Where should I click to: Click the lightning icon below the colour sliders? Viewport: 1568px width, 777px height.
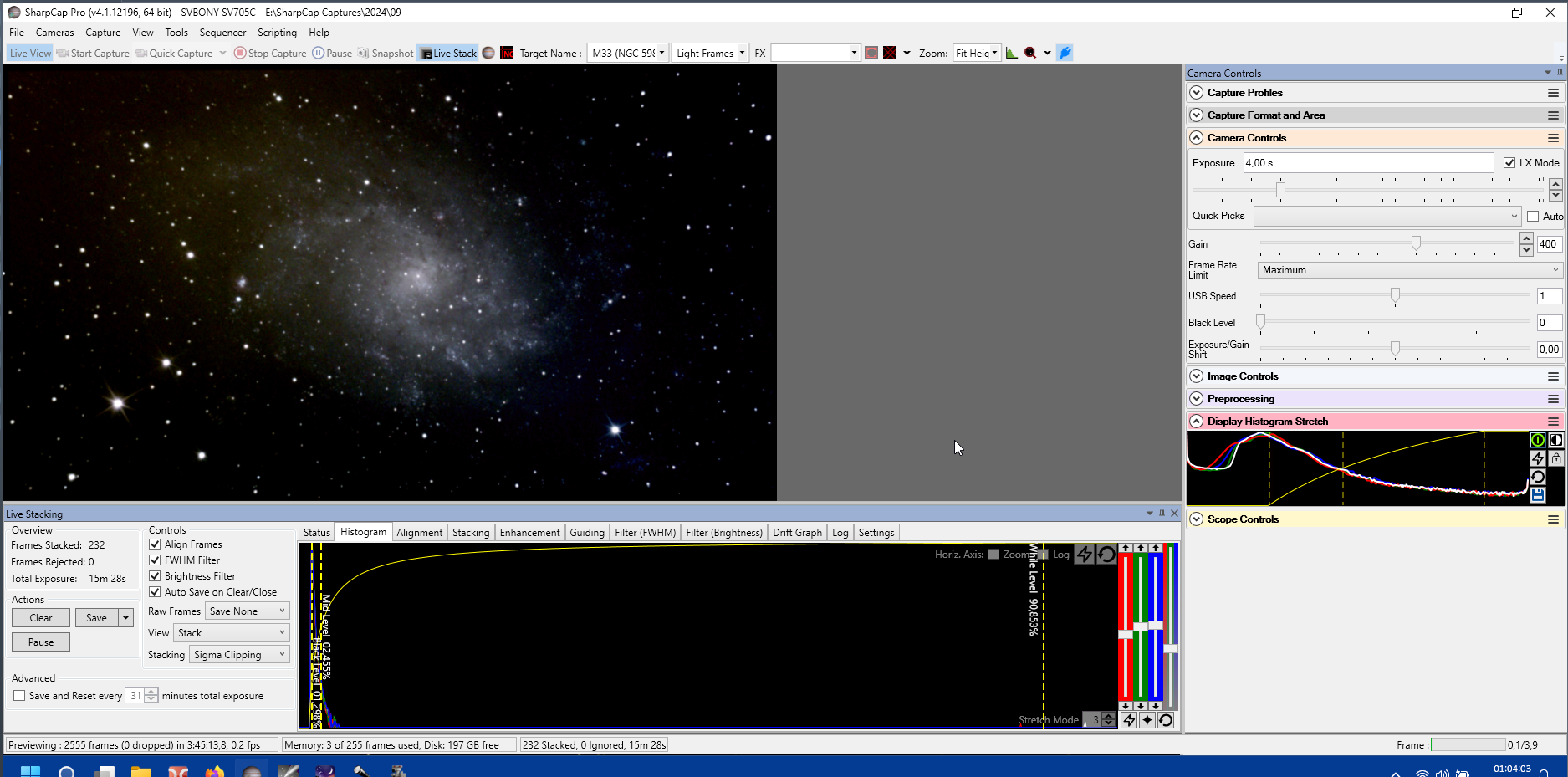pyautogui.click(x=1129, y=720)
